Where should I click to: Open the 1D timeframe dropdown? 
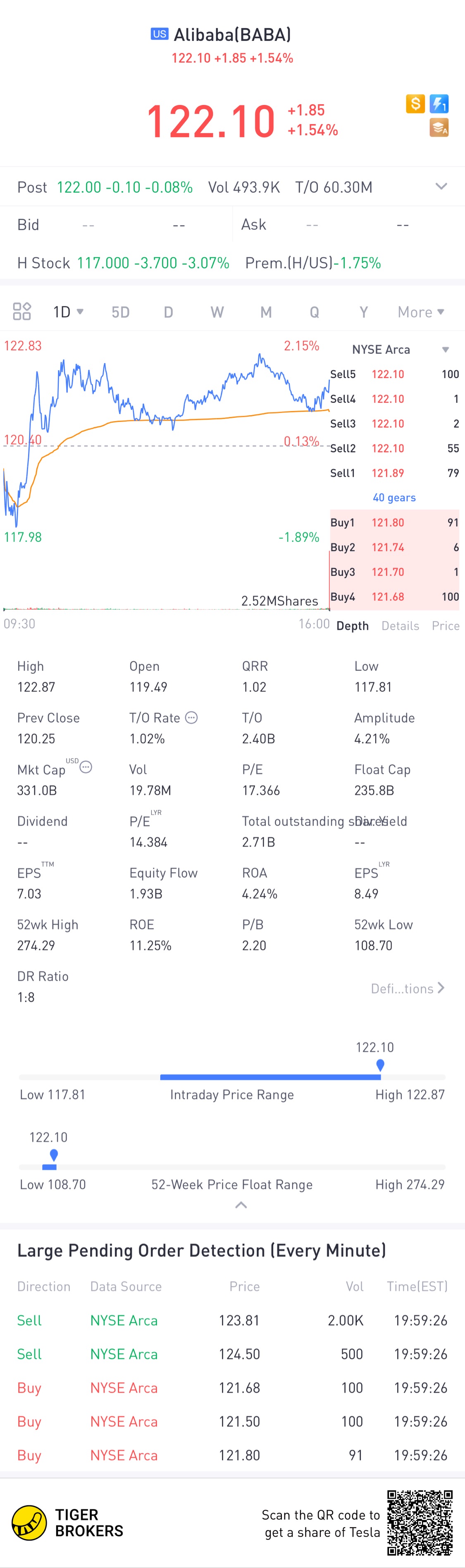pyautogui.click(x=68, y=312)
